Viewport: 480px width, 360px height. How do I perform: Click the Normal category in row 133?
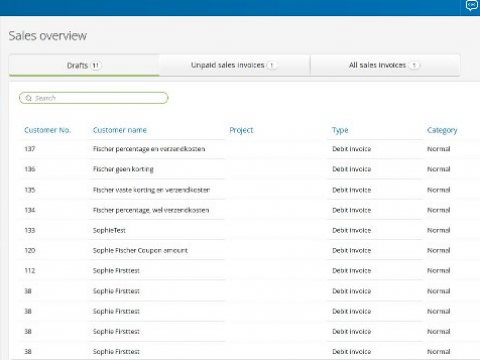pyautogui.click(x=439, y=230)
